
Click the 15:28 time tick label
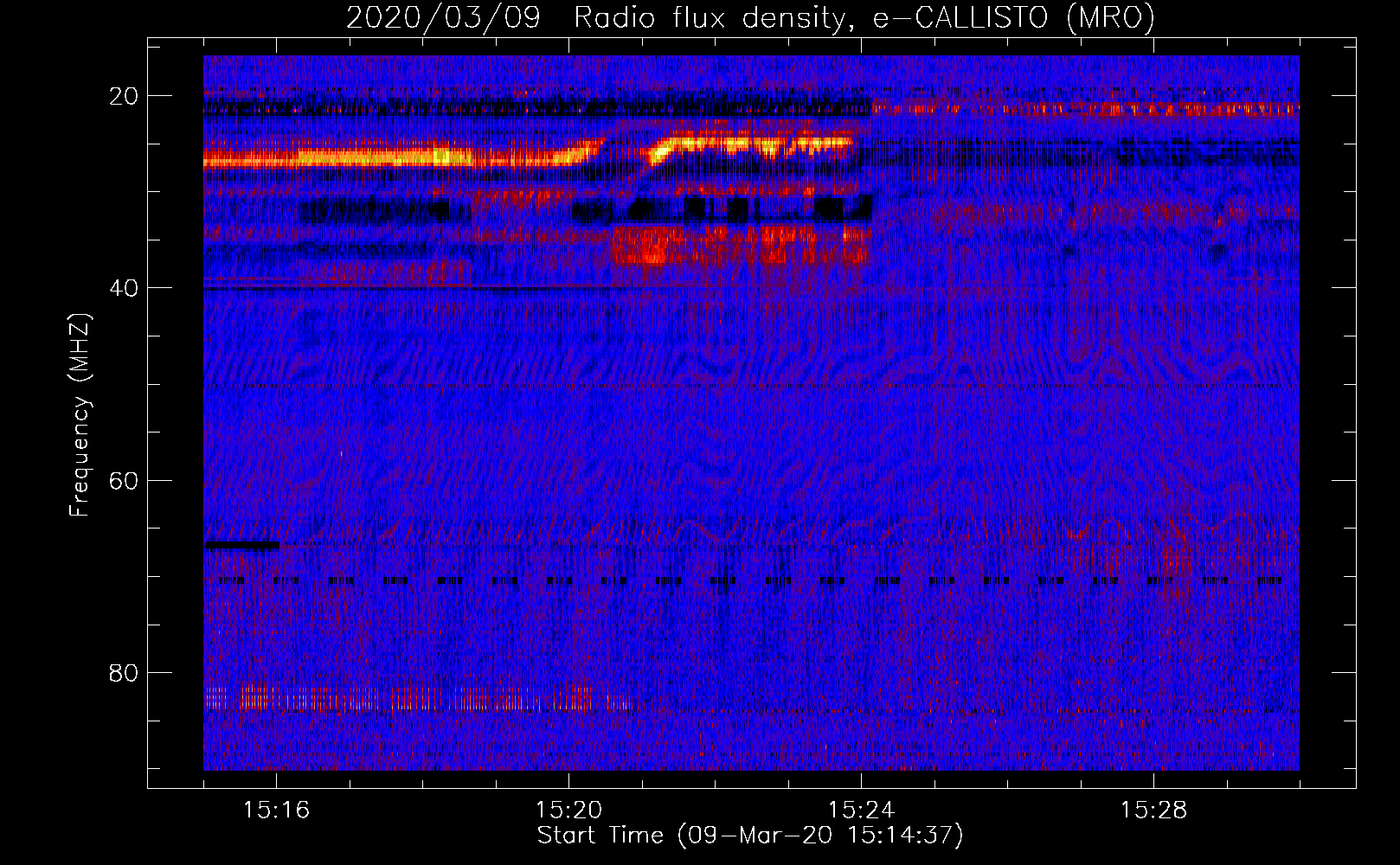point(1153,811)
